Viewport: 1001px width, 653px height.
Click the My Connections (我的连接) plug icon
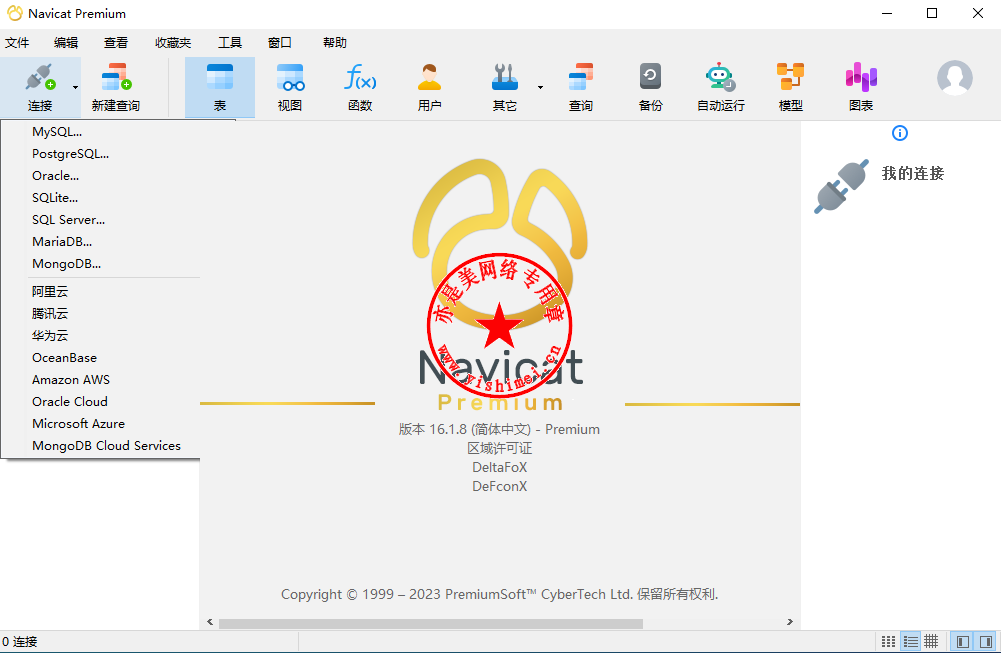[x=841, y=186]
